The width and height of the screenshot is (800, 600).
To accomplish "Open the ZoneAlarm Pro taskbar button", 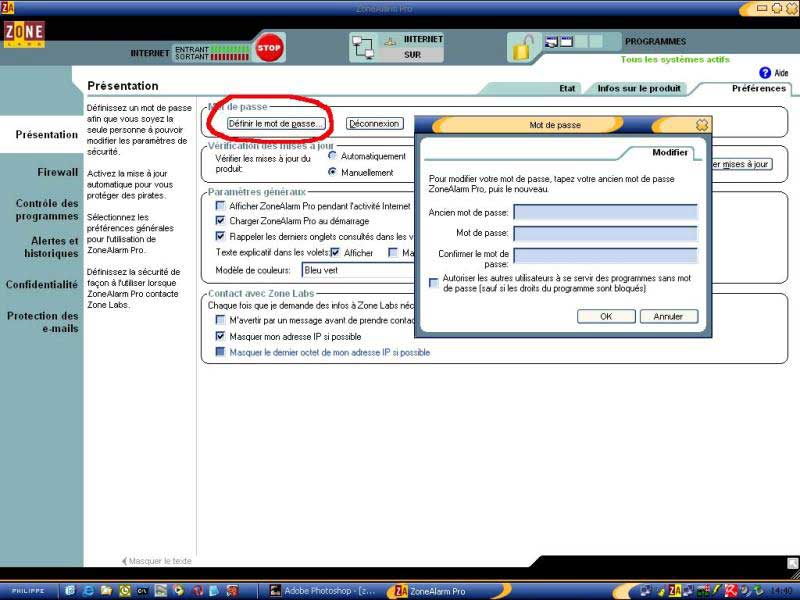I will tap(430, 591).
